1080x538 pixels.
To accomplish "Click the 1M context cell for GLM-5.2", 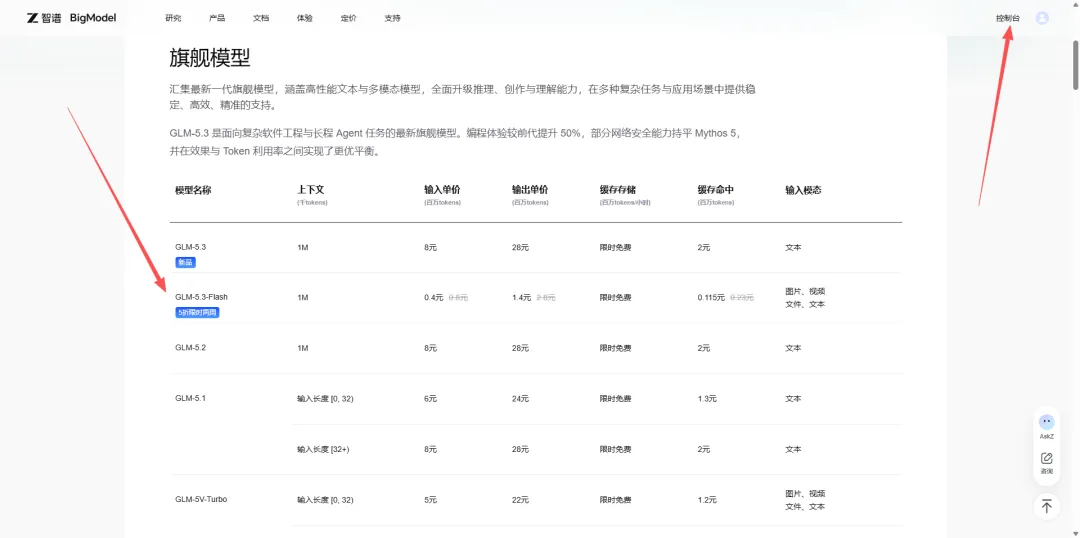I will point(303,349).
